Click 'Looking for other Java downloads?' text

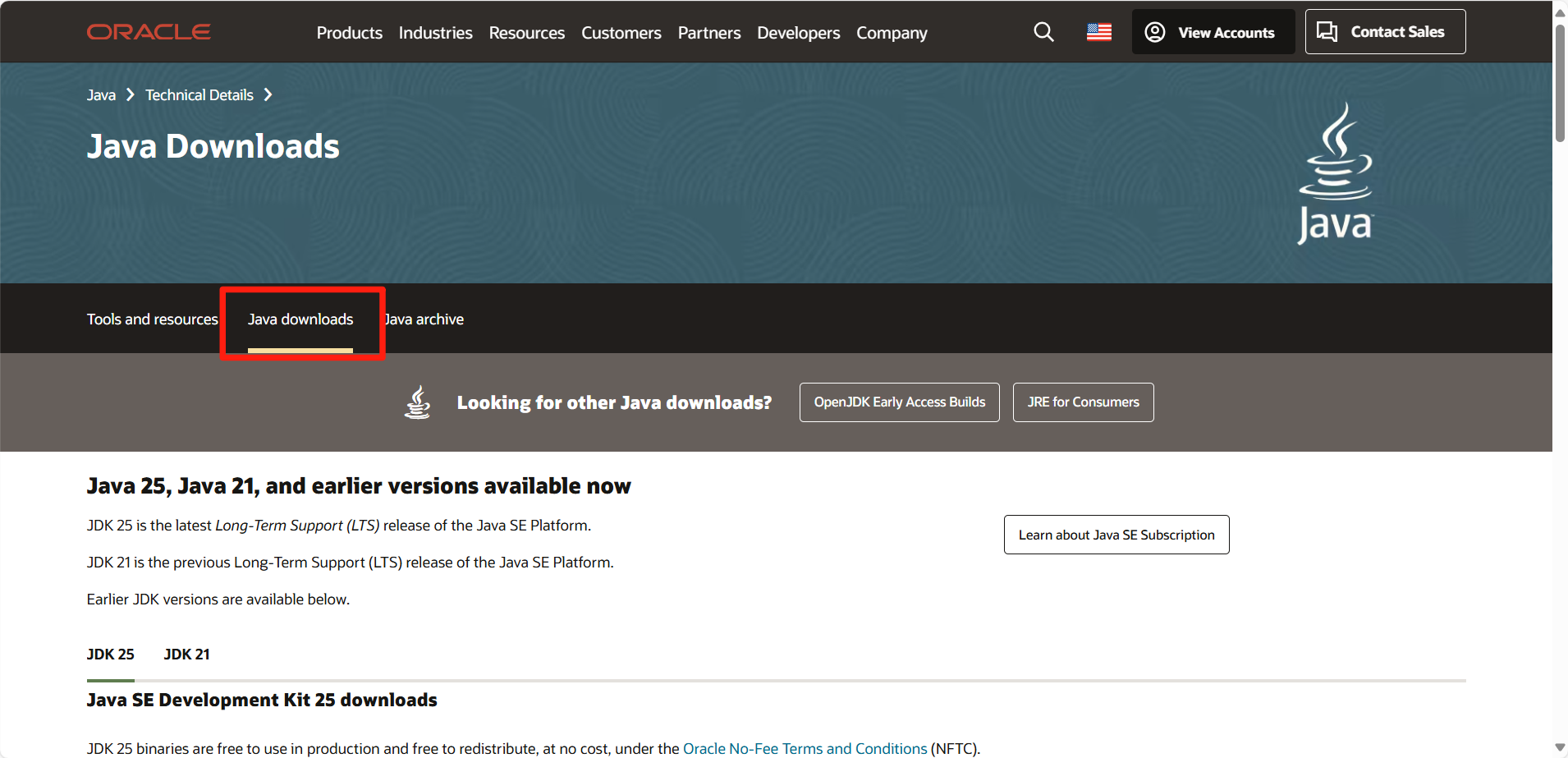614,402
